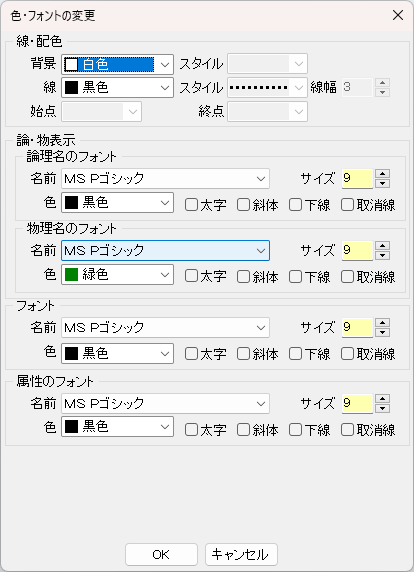Increase 線幅 with the up arrow
The image size is (414, 572).
click(382, 83)
